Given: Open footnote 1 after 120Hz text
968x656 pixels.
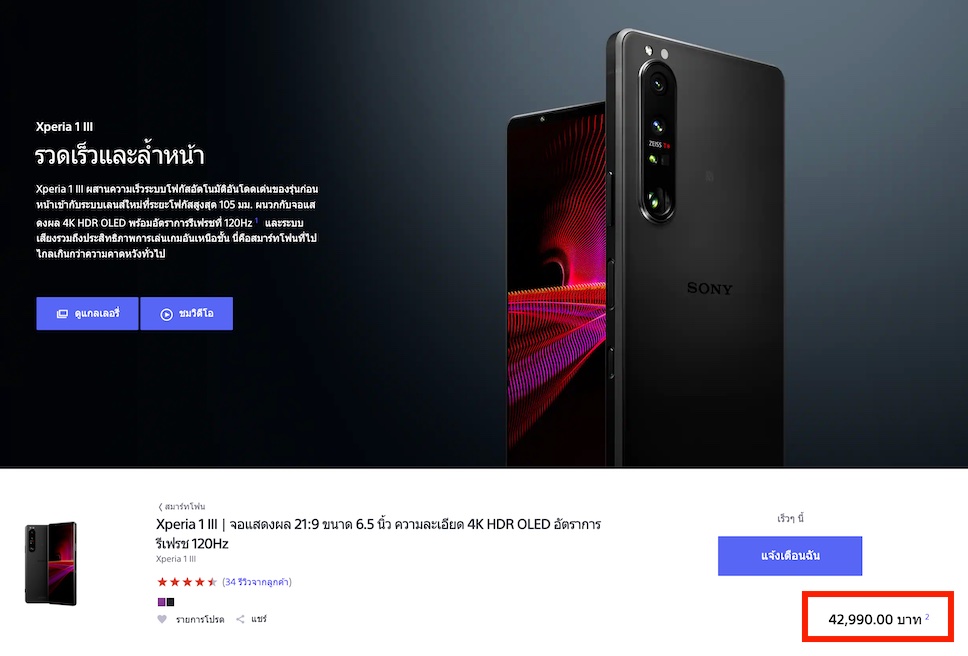Looking at the screenshot, I should point(256,220).
